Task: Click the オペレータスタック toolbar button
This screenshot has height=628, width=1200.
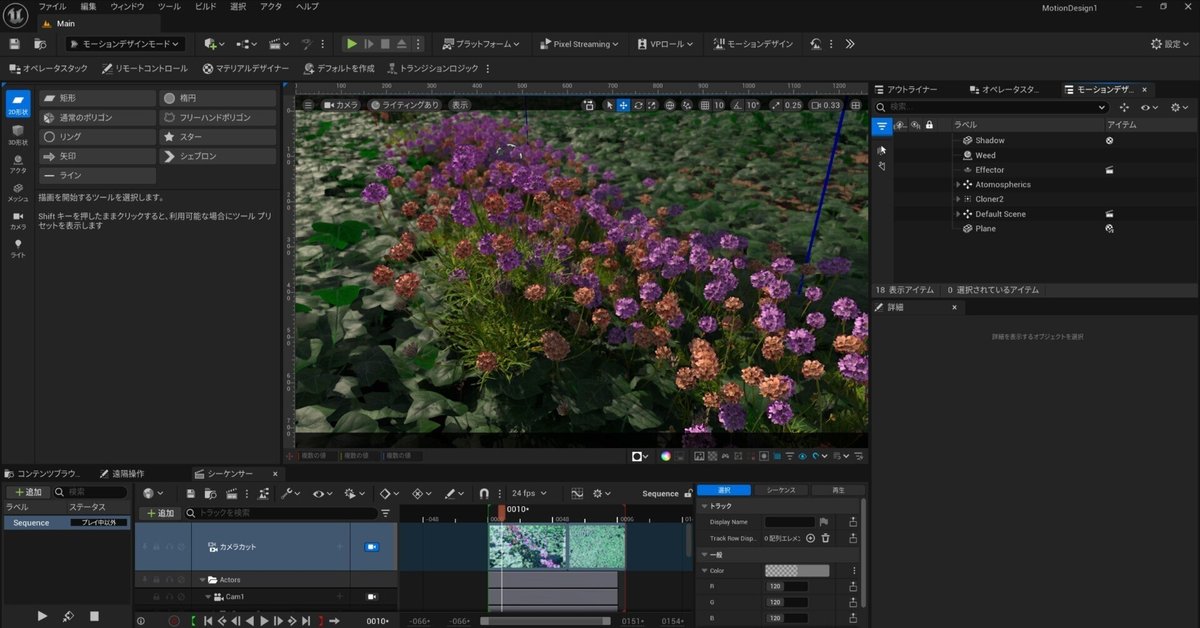Action: click(x=48, y=68)
